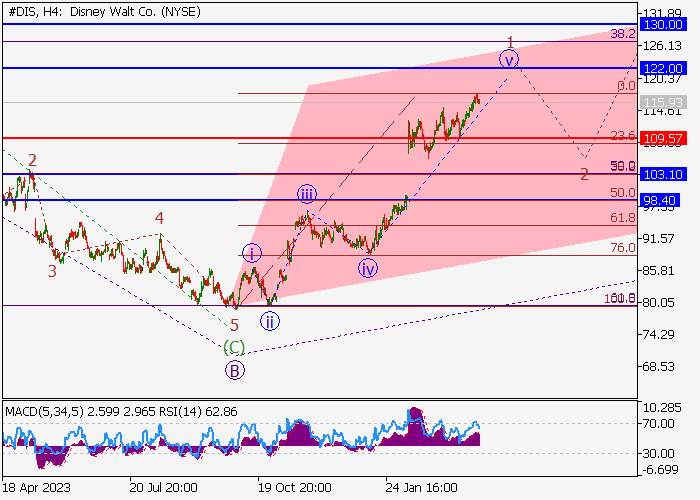Click the 'MACD(5,34,5) 2.599 2.965' indicator text
Screen dimensions: 700x500
click(80, 411)
